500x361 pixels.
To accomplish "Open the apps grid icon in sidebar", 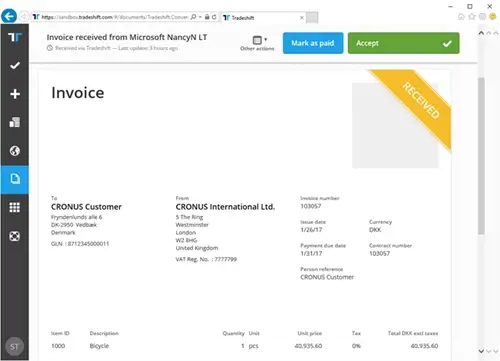I will click(x=15, y=207).
